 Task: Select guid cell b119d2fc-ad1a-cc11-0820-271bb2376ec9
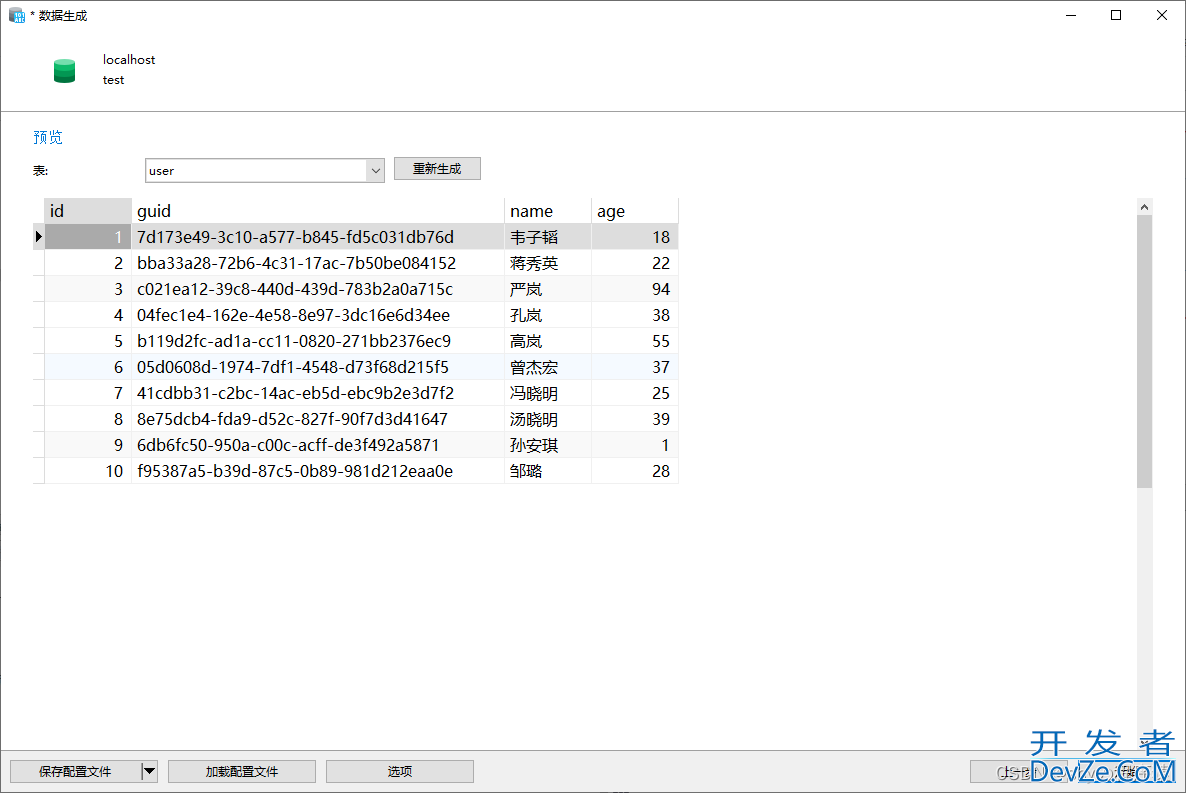click(318, 341)
